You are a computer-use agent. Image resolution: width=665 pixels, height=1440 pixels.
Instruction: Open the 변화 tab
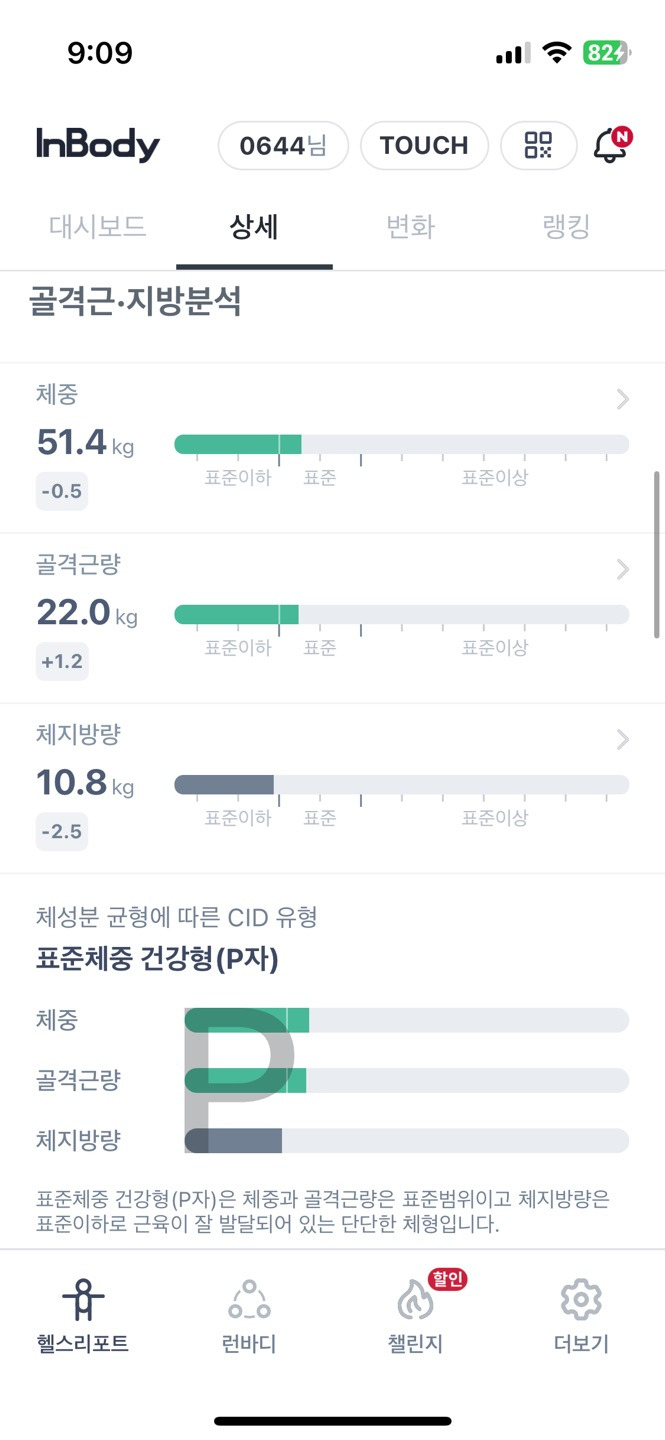point(408,227)
